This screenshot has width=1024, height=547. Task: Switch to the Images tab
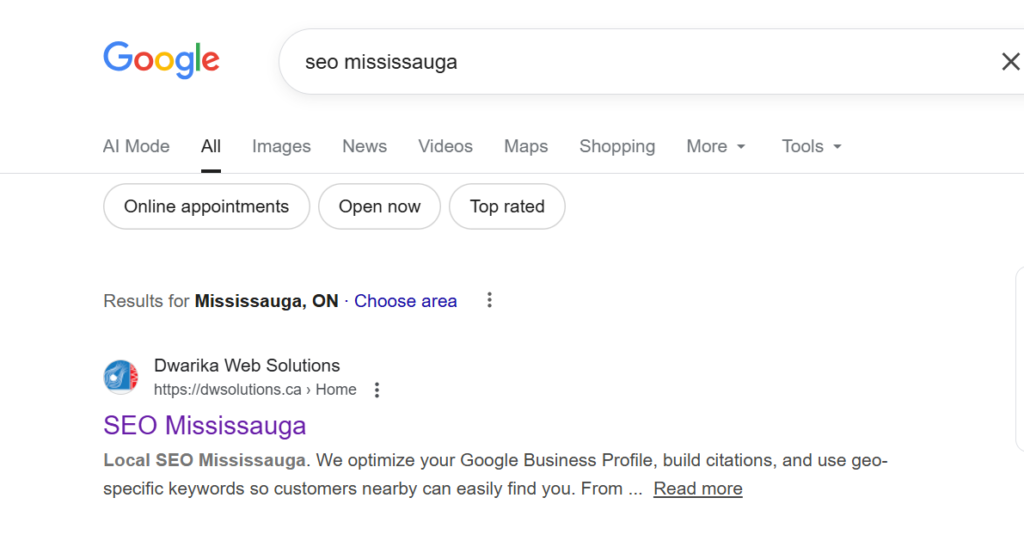click(x=281, y=146)
